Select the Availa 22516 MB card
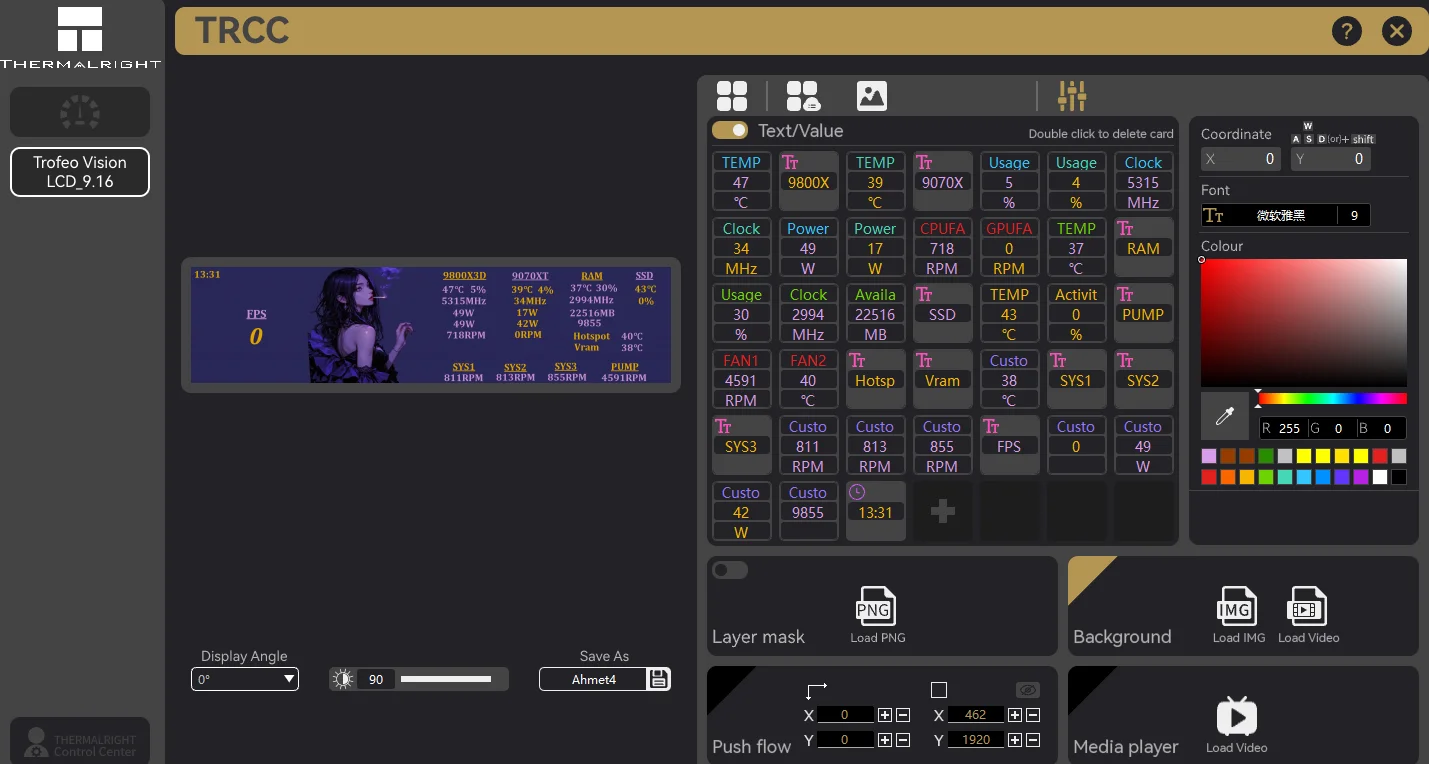 (875, 313)
